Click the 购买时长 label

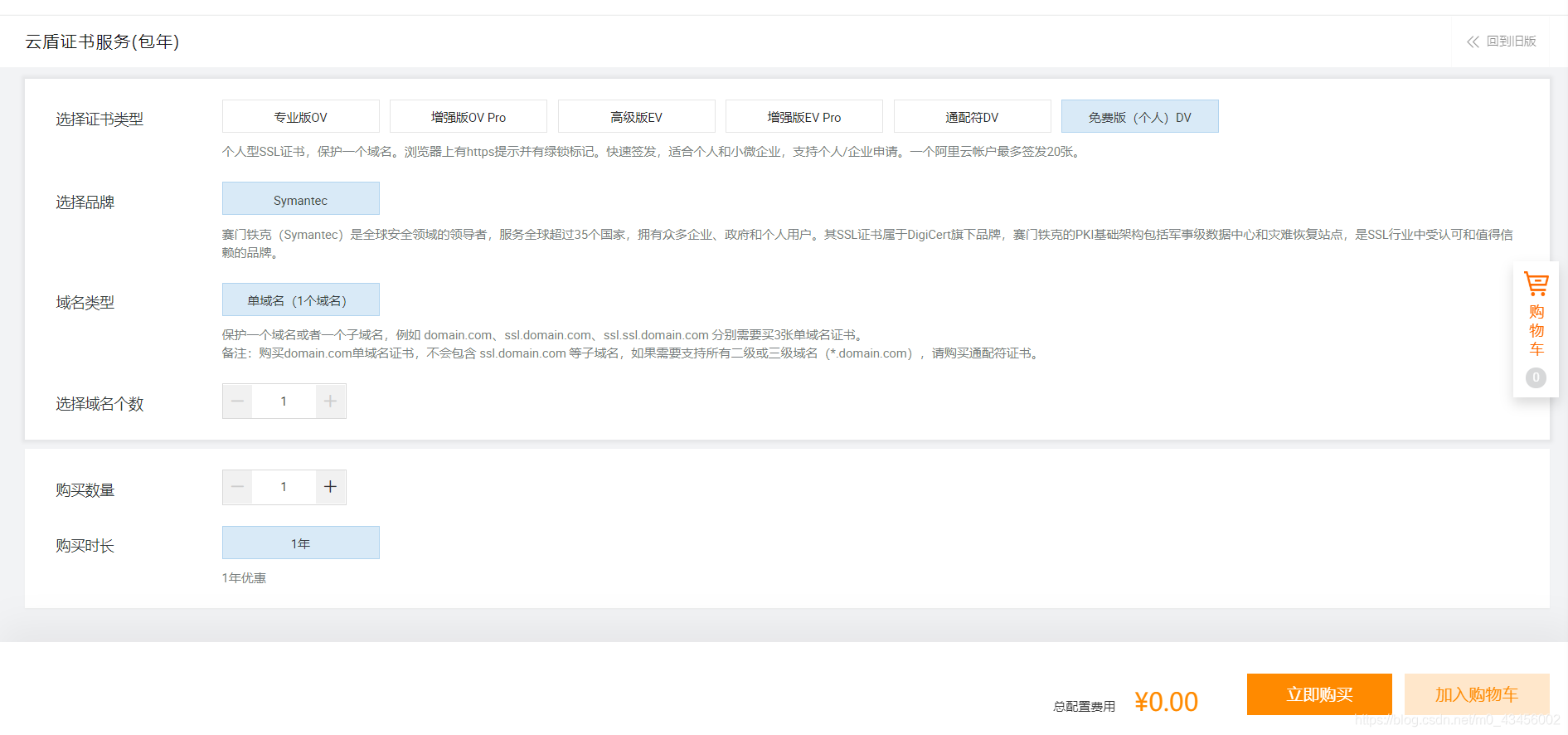[85, 546]
